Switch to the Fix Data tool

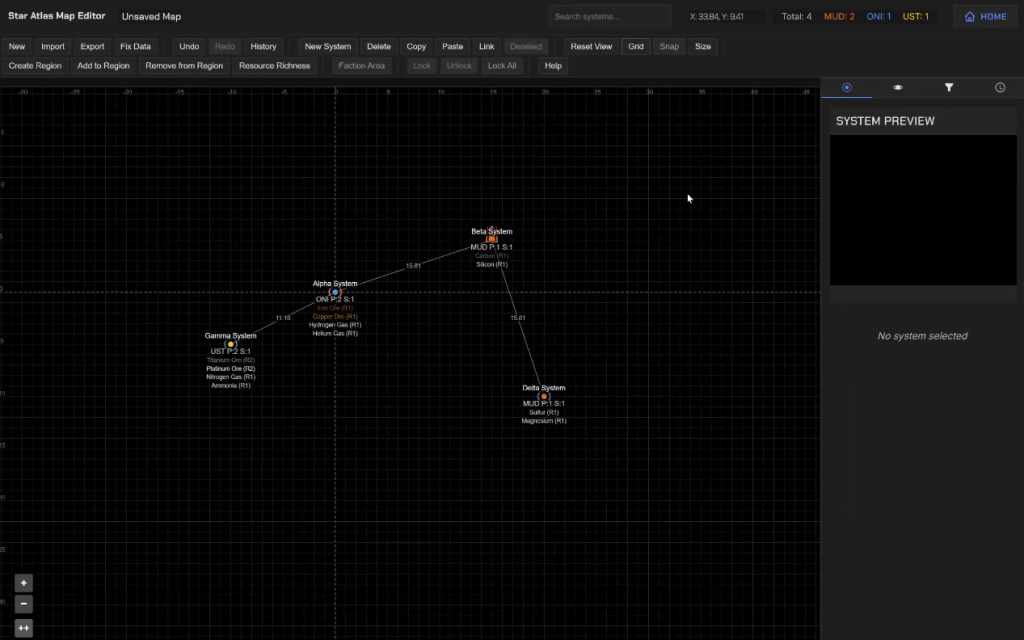point(135,46)
